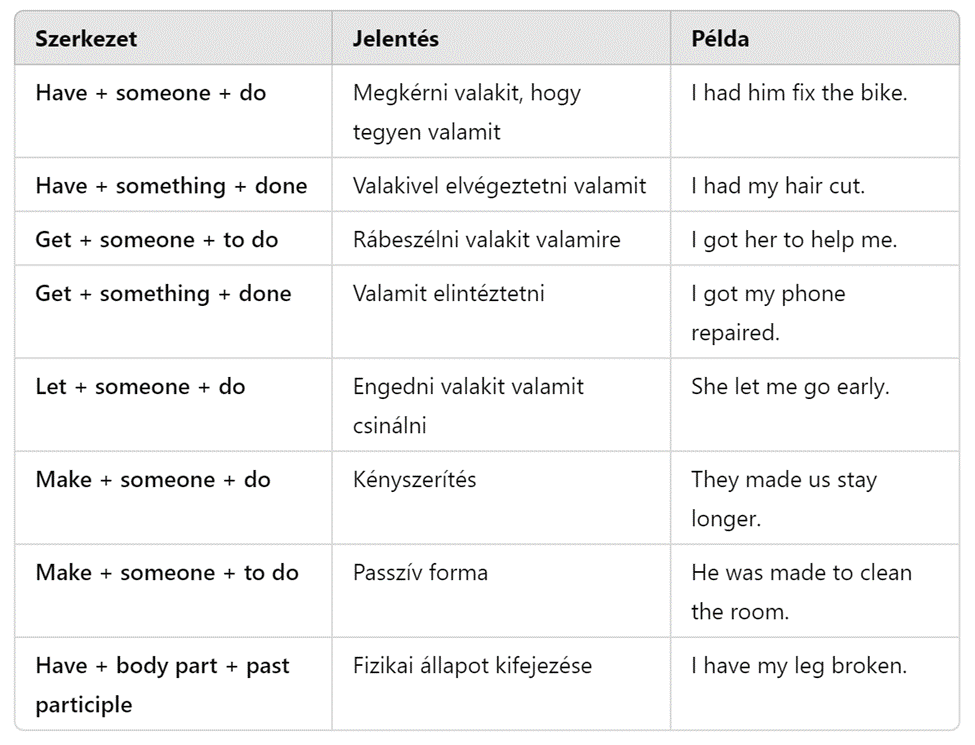Click "Rábeszélni valakit valamire" meaning cell
975x745 pixels.
point(486,240)
